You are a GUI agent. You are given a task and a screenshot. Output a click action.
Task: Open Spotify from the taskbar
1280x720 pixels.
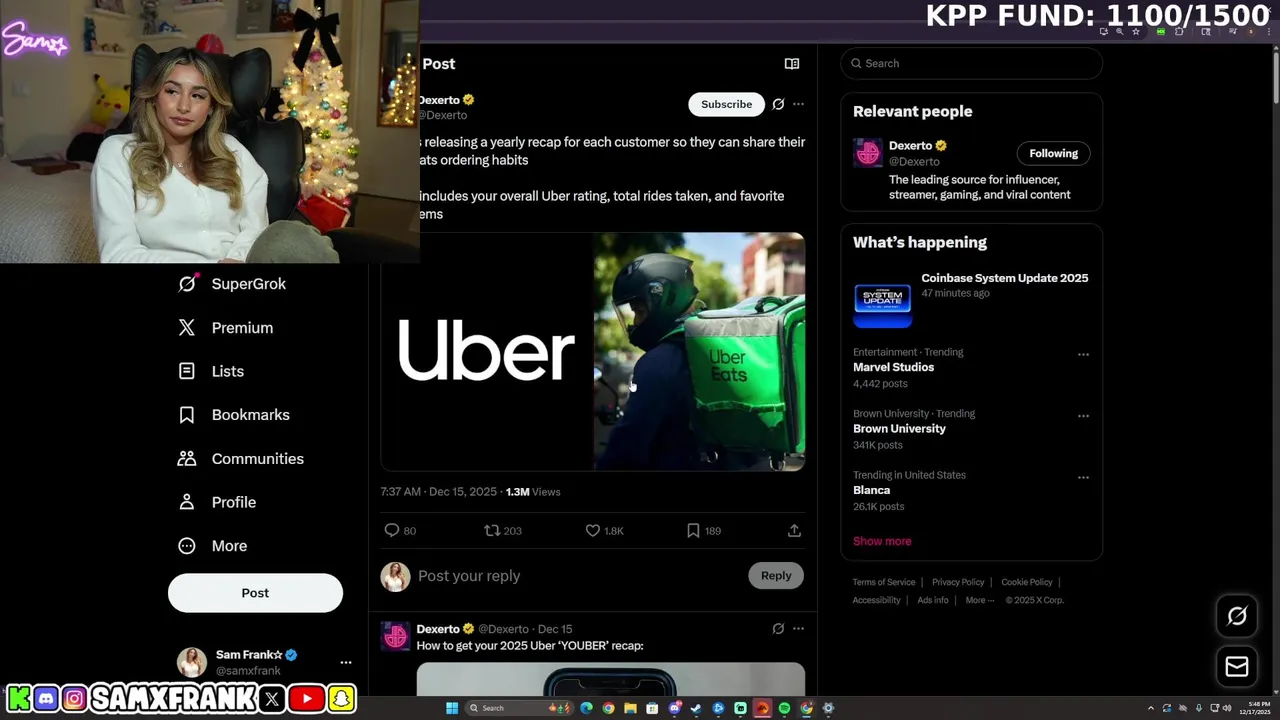coord(784,708)
